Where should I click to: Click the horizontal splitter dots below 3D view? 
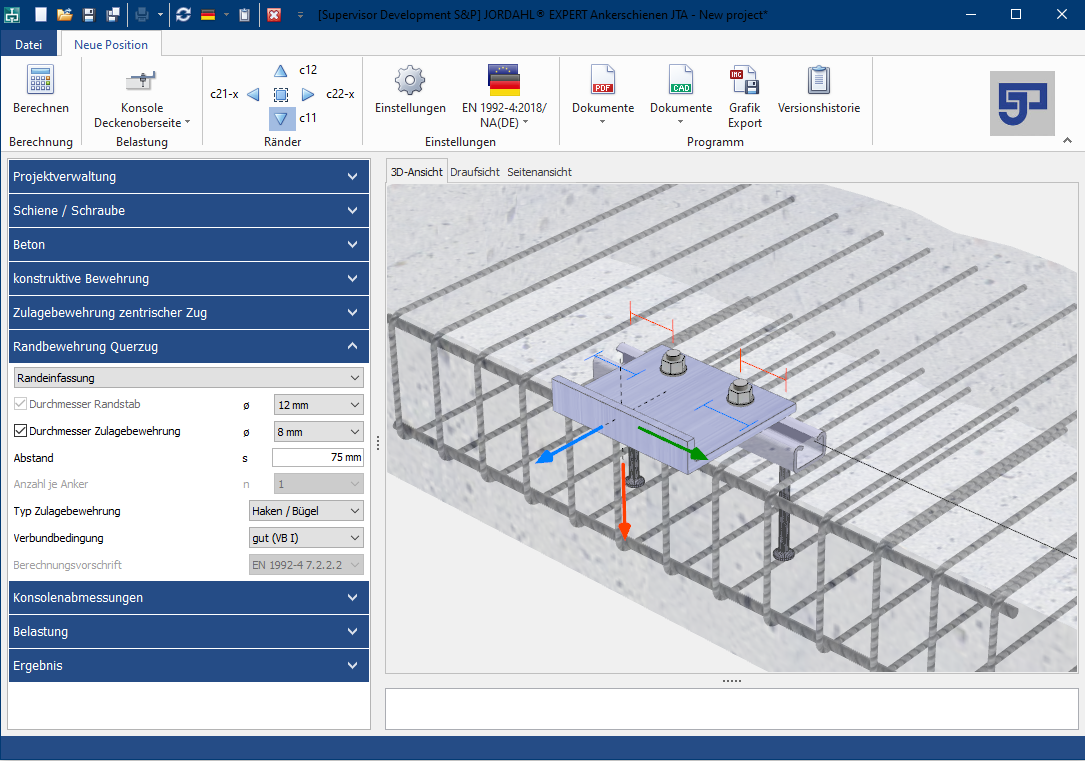tap(731, 681)
